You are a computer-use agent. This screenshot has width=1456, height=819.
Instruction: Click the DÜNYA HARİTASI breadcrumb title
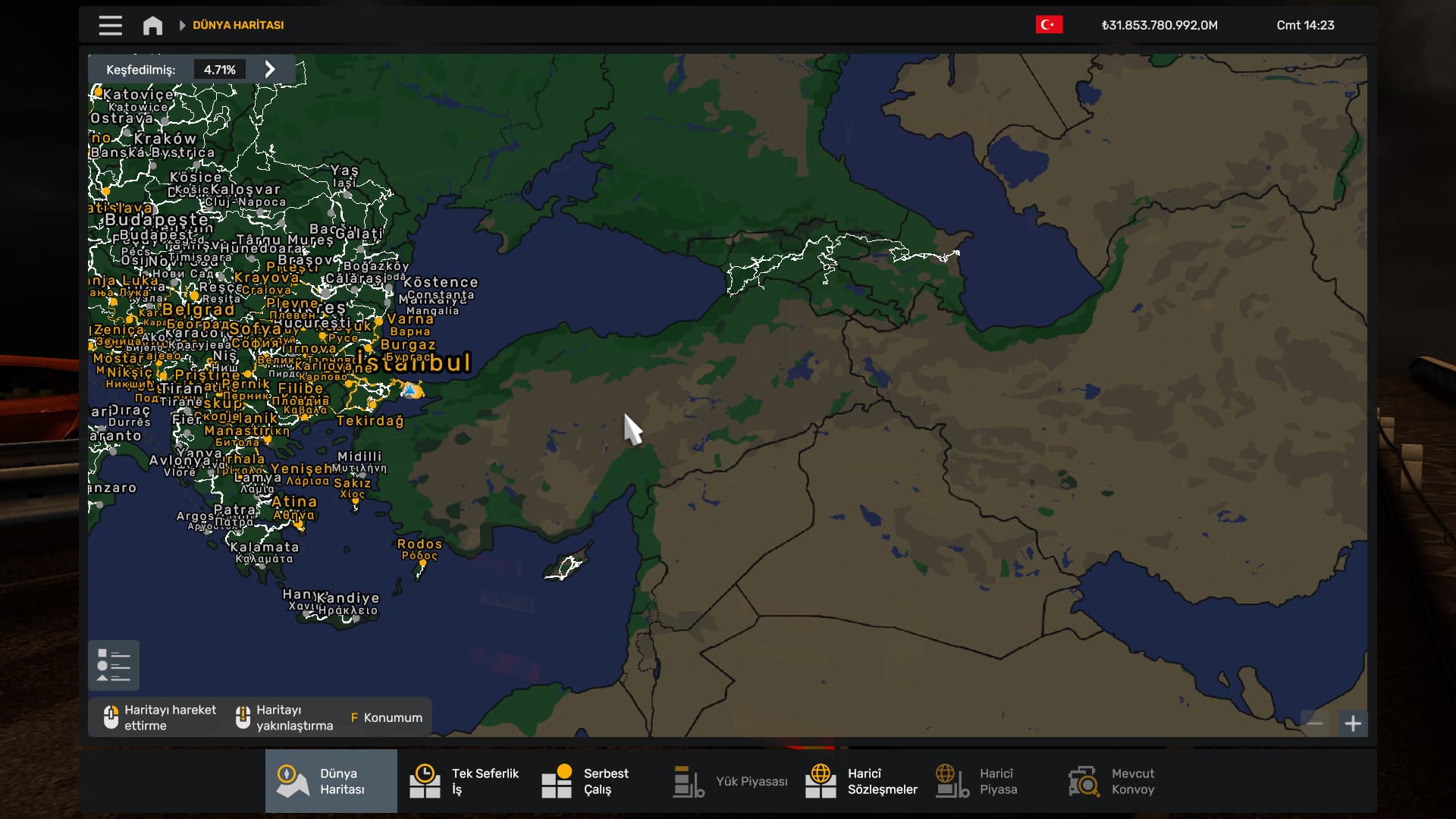point(238,25)
